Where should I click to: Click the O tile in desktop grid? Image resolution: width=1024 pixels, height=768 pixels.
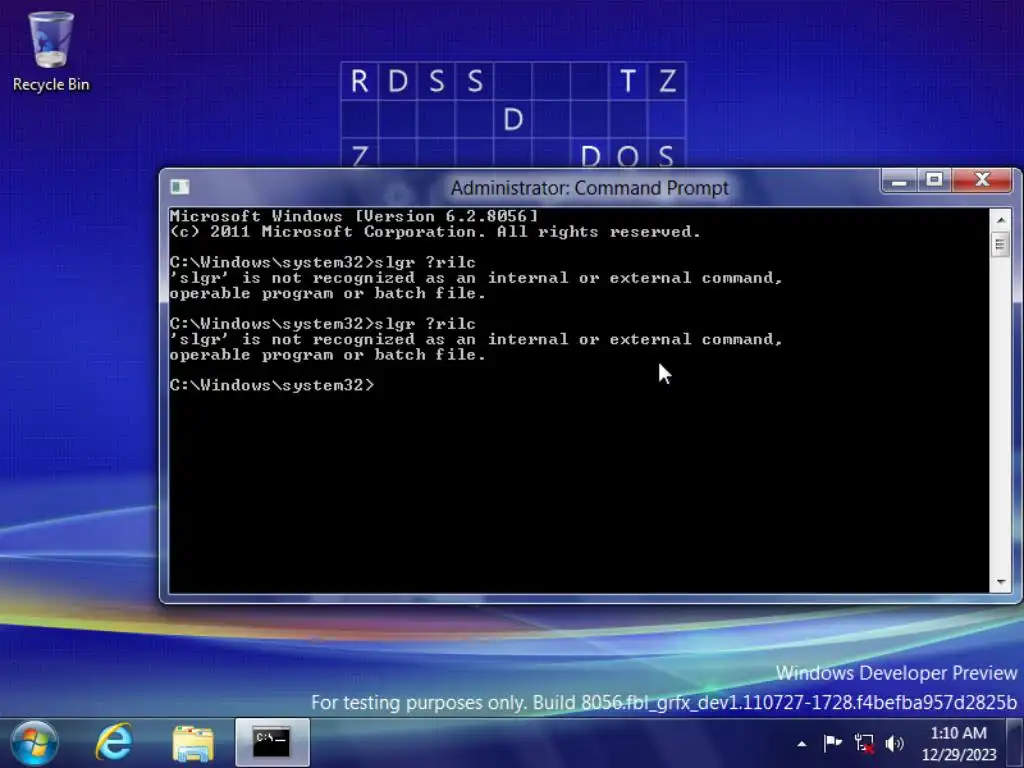coord(628,156)
